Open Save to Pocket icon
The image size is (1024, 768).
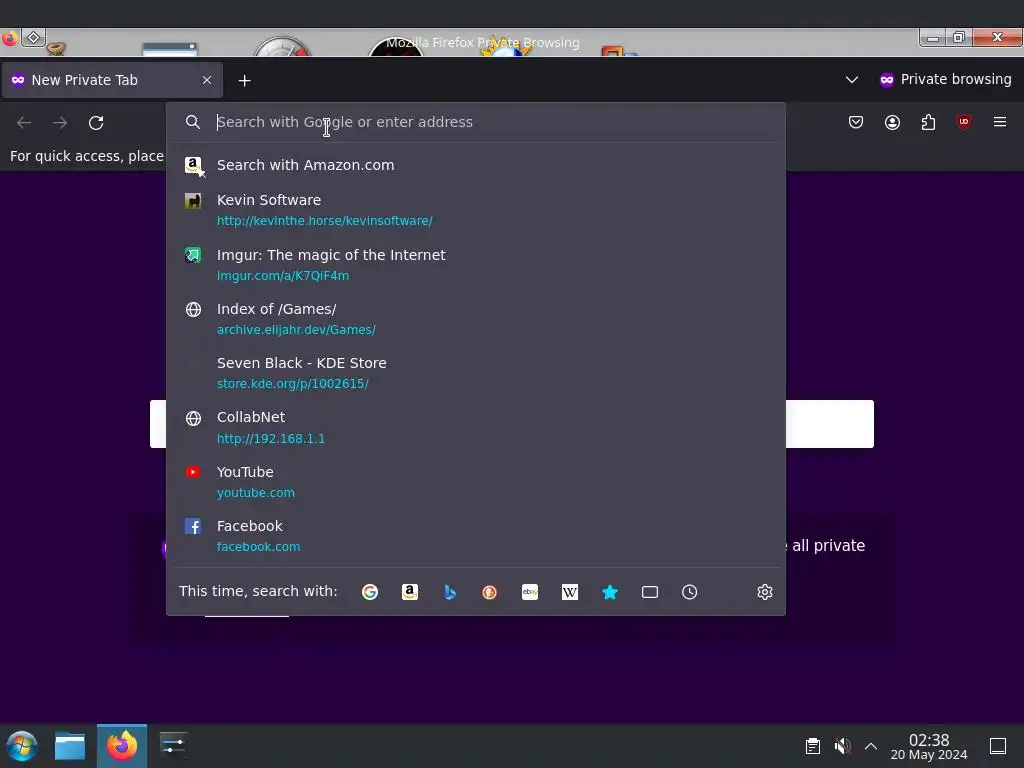coord(856,122)
